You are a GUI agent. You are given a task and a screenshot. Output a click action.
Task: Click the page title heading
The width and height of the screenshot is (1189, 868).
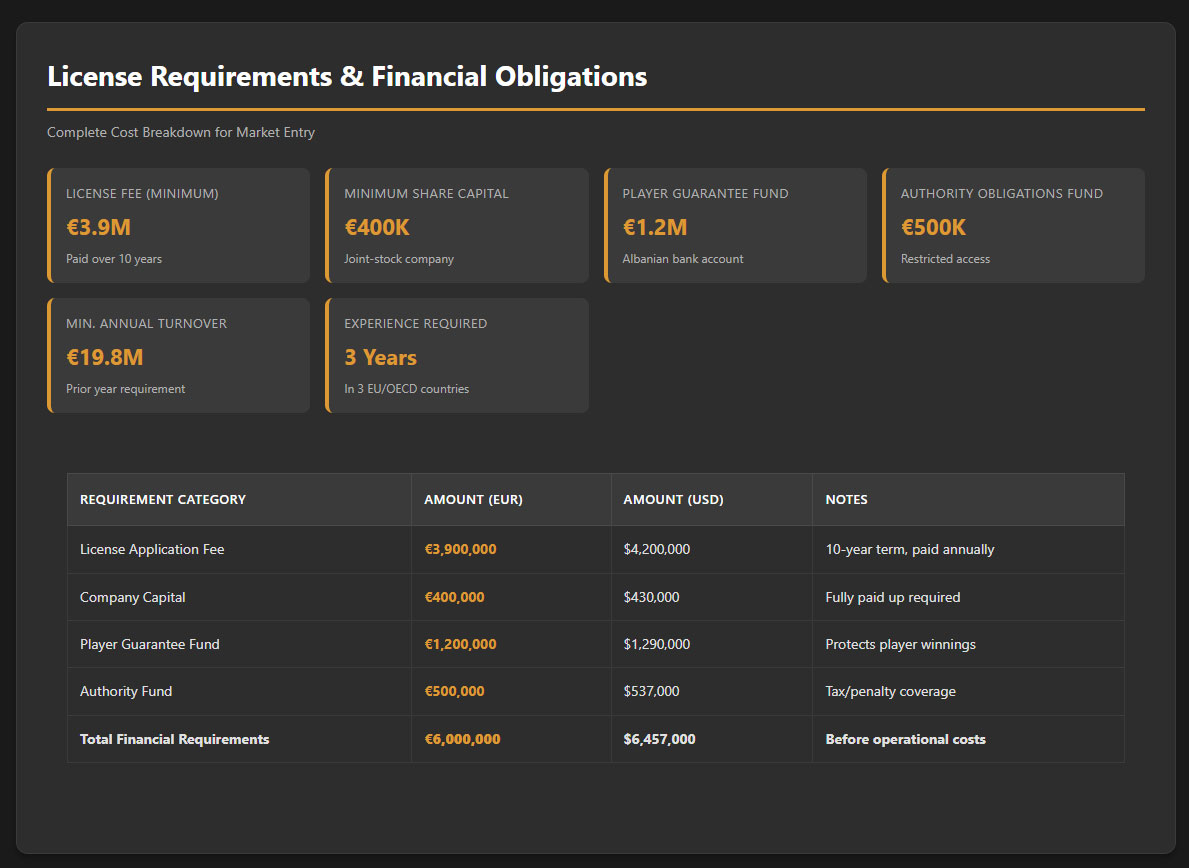click(x=347, y=77)
